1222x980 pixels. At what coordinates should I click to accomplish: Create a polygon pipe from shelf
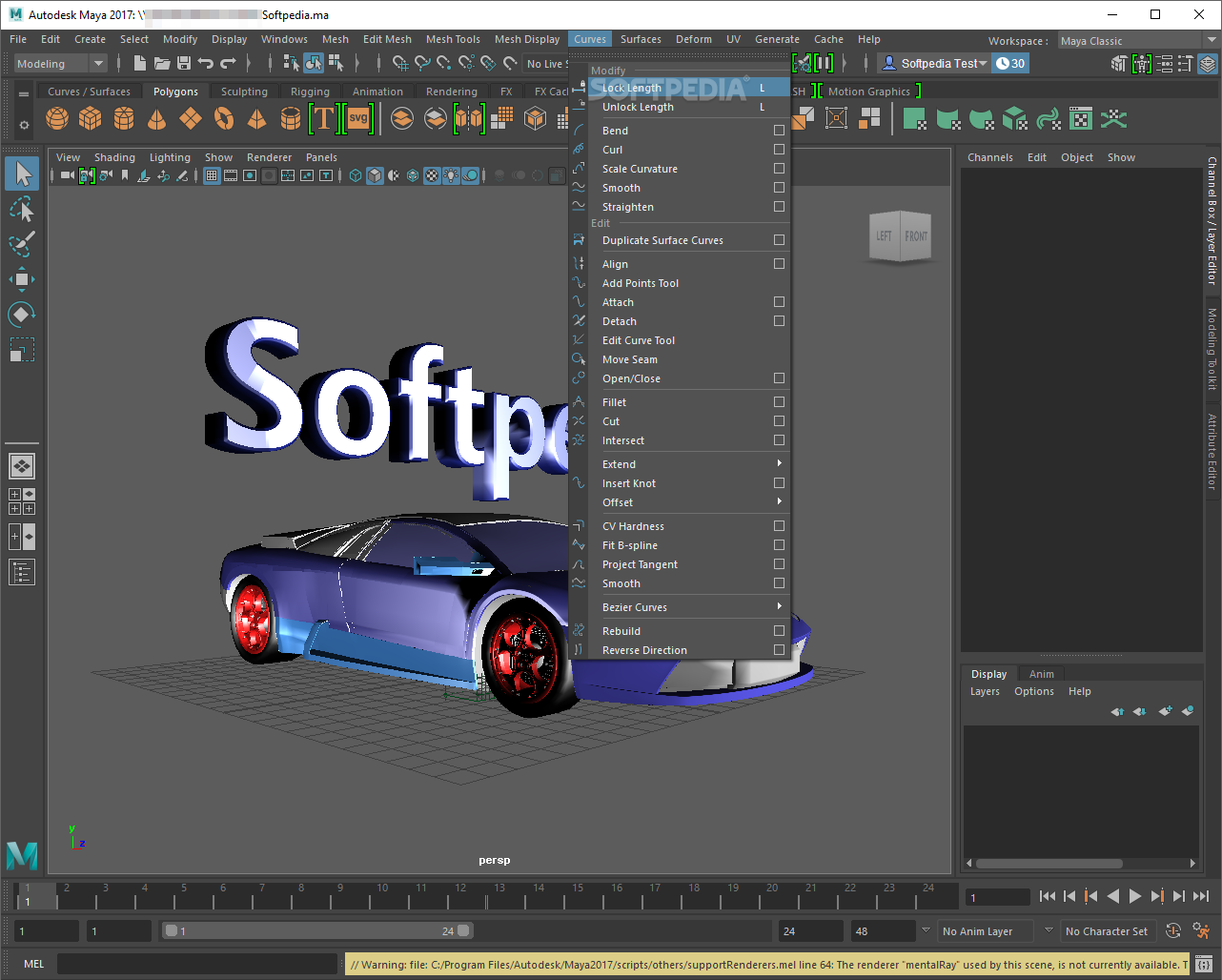click(x=291, y=118)
